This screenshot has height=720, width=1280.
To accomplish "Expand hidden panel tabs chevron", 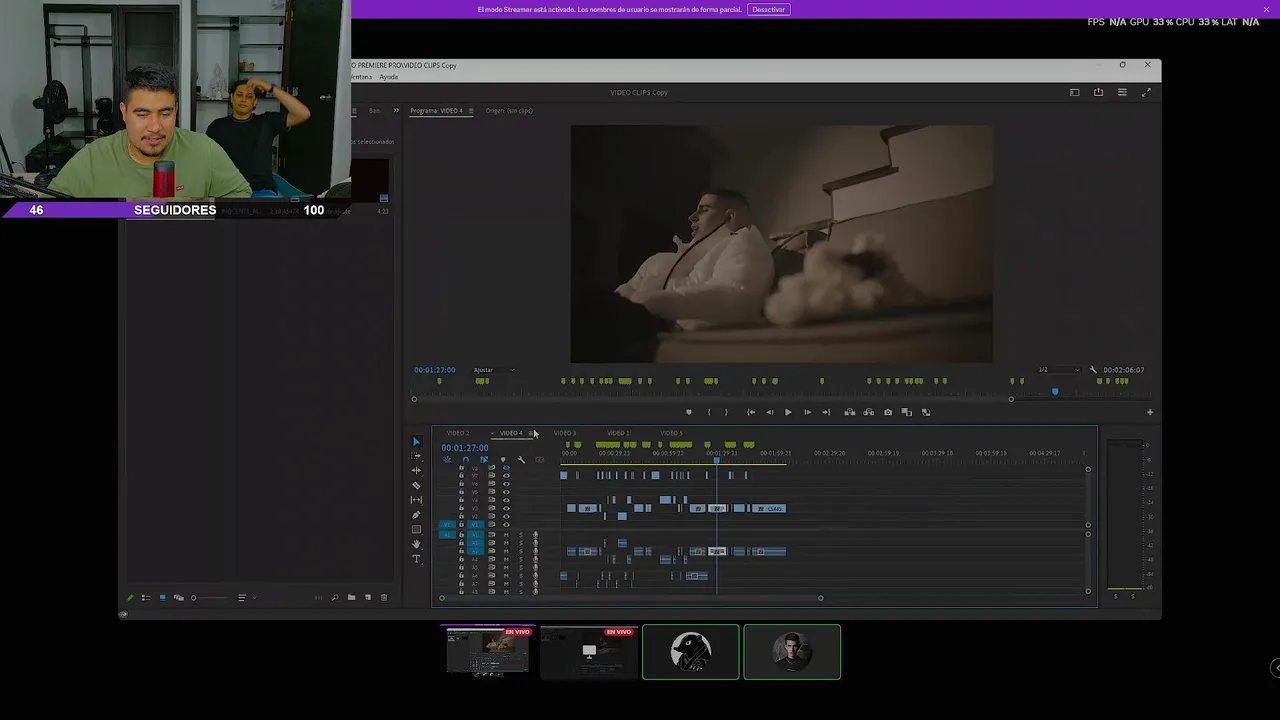I will (396, 110).
